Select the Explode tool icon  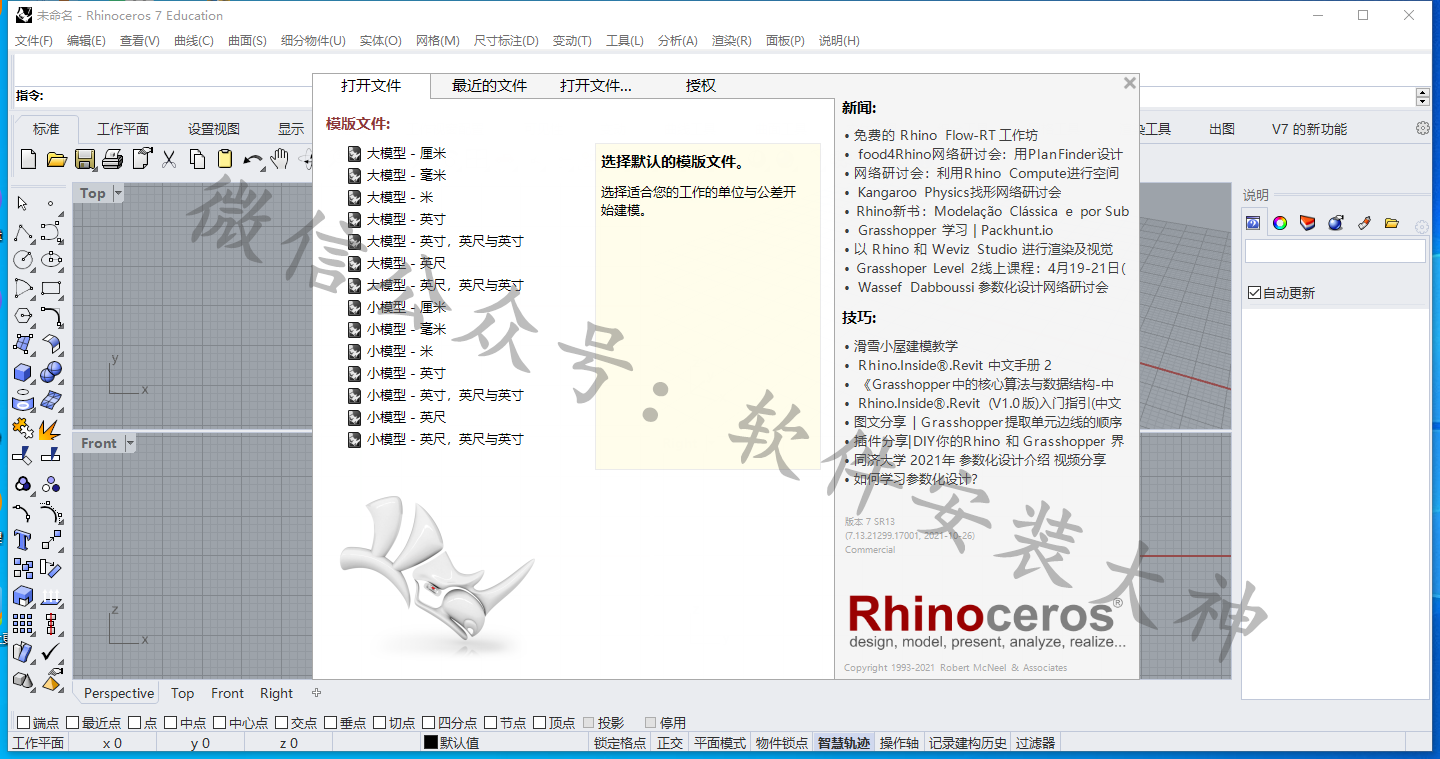51,429
